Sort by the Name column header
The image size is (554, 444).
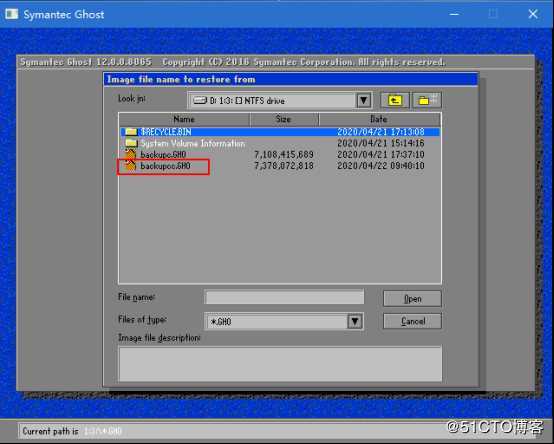[184, 119]
